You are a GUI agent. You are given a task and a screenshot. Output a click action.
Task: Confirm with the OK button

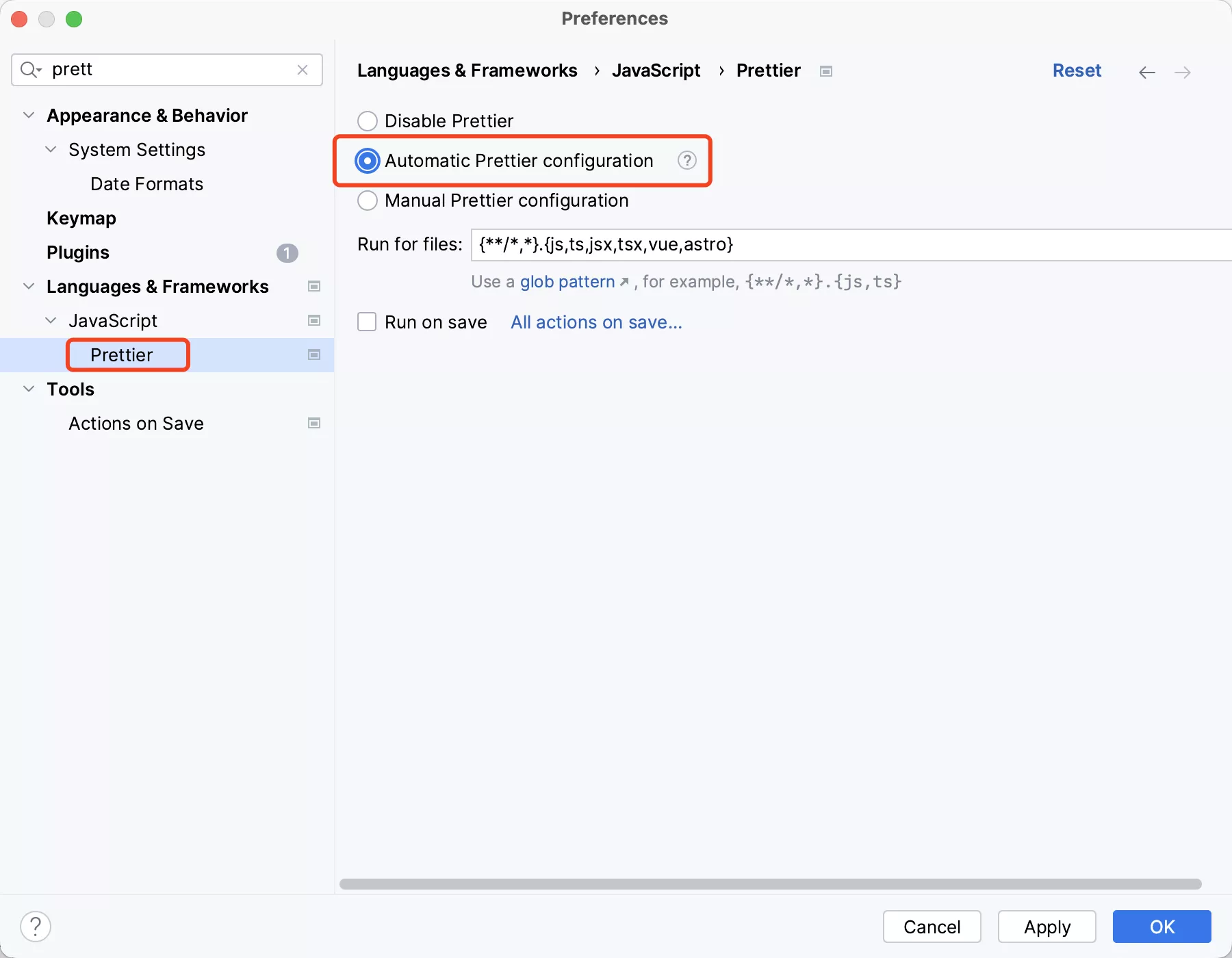coord(1162,927)
